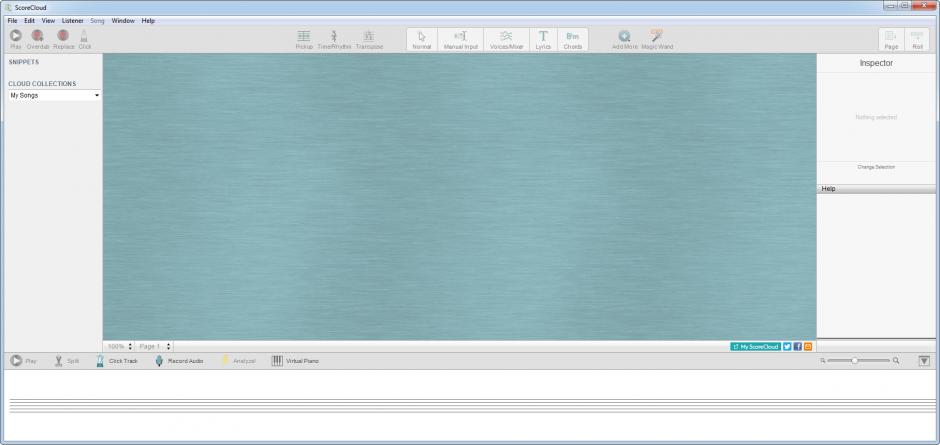Click the Change Selection button
The image size is (940, 445).
876,167
